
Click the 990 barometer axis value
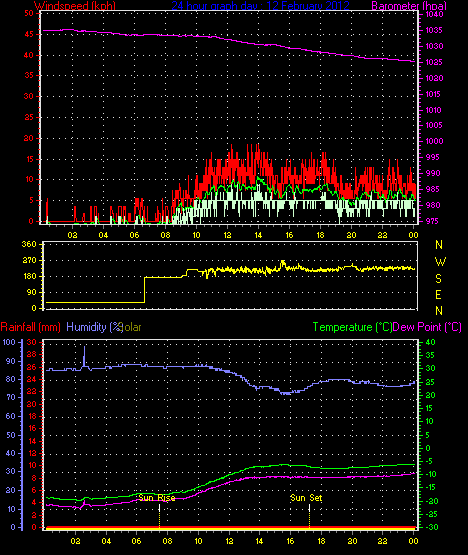tap(433, 173)
